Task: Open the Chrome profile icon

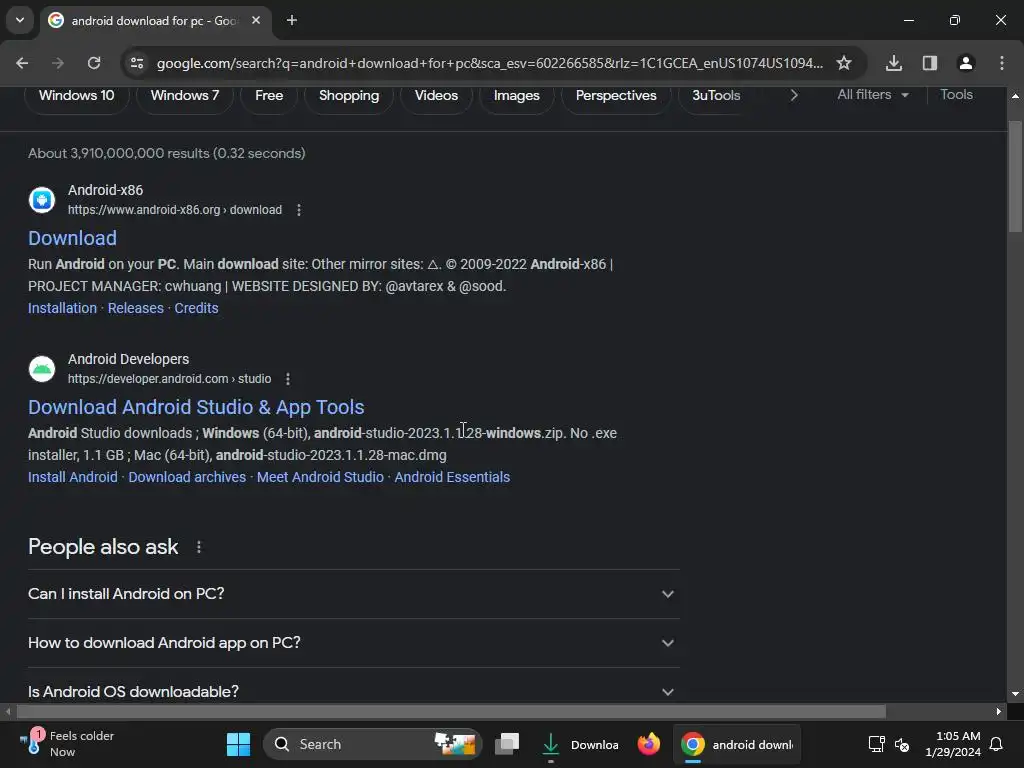Action: tap(965, 63)
